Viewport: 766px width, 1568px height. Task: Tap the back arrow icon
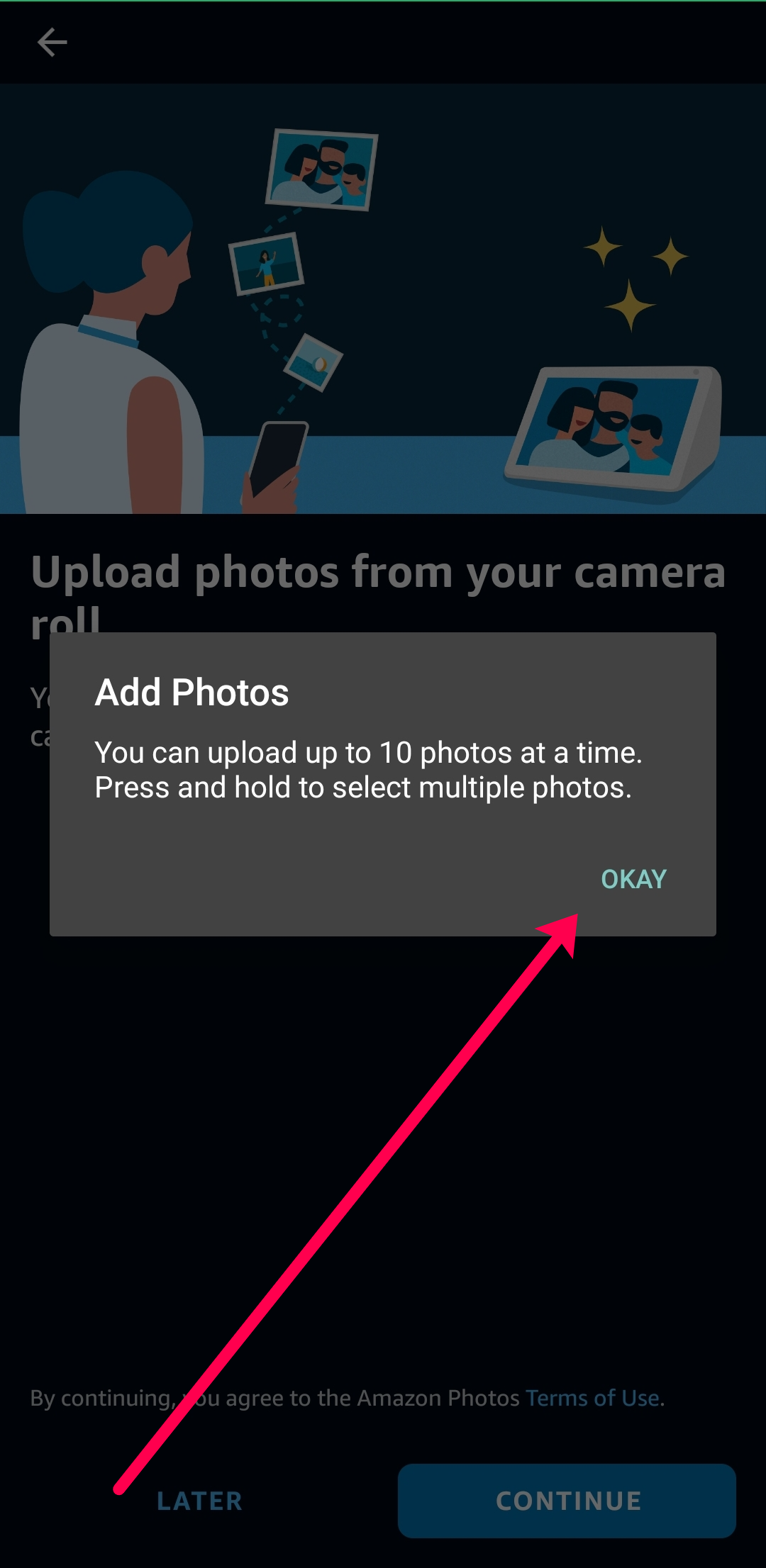point(52,43)
